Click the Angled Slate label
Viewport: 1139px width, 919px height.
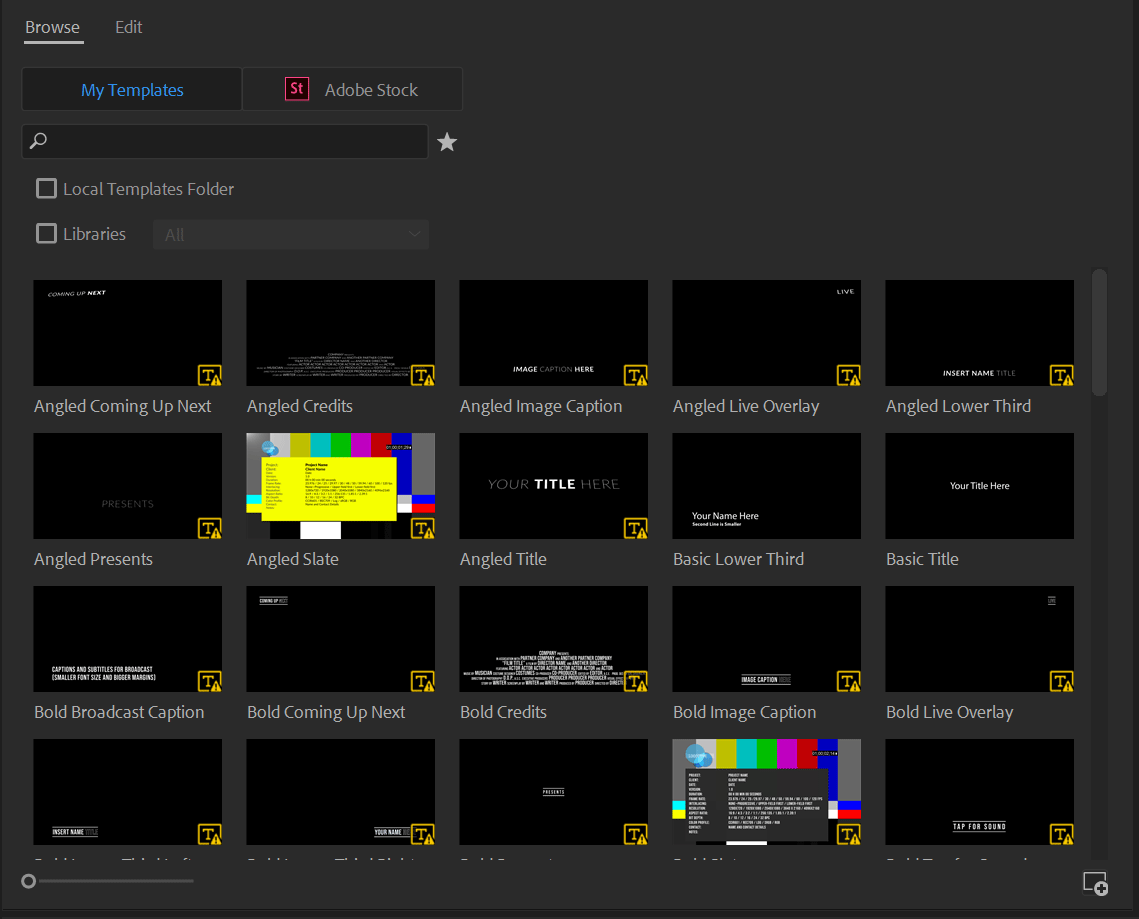[x=293, y=559]
